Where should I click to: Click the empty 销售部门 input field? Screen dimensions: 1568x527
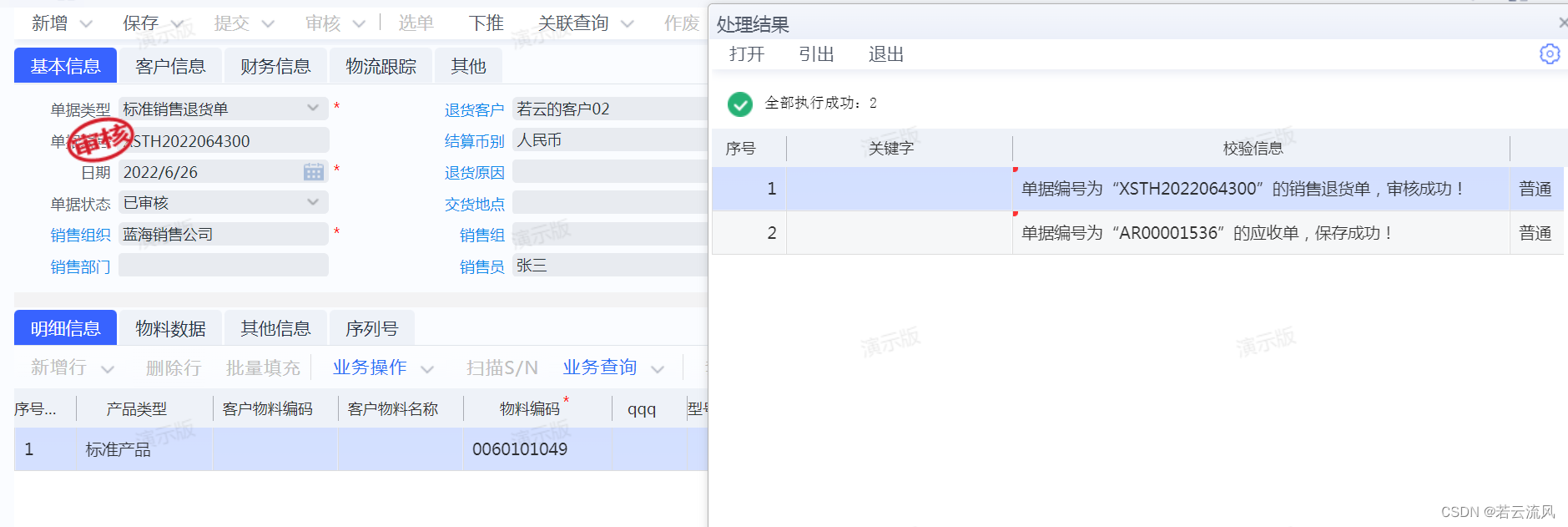224,266
